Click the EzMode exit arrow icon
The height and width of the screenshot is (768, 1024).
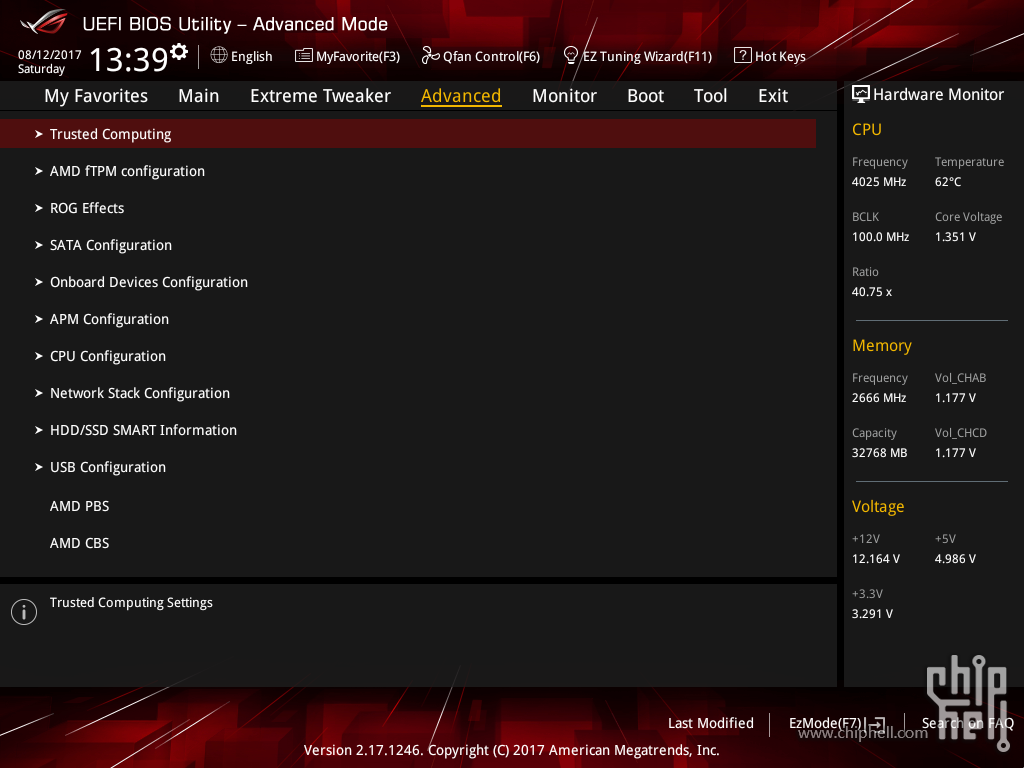[878, 724]
